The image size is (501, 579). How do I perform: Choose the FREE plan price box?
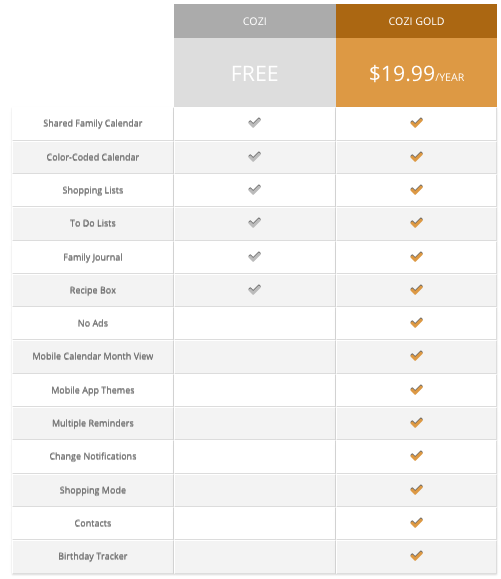[x=255, y=72]
